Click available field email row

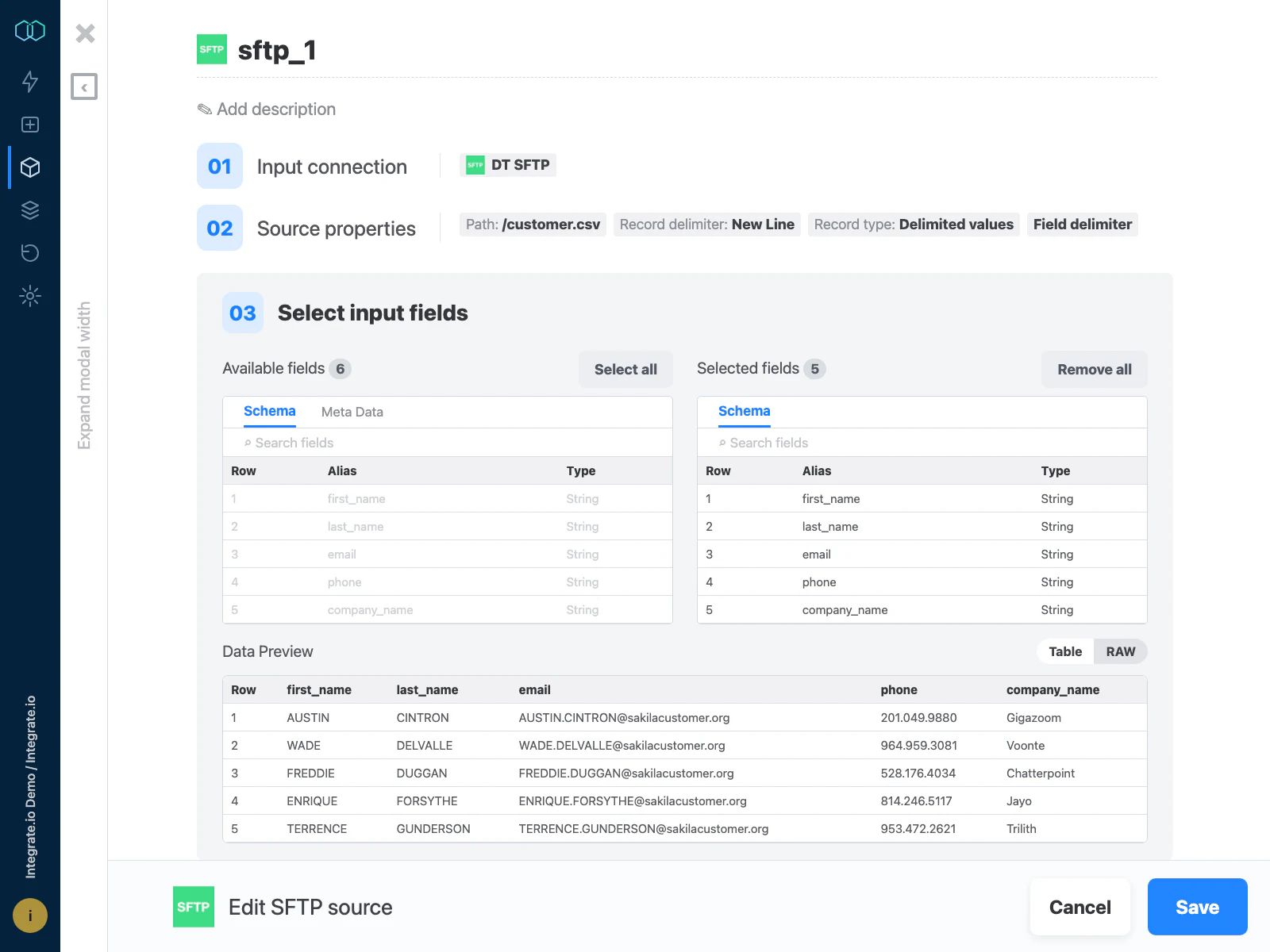(448, 555)
